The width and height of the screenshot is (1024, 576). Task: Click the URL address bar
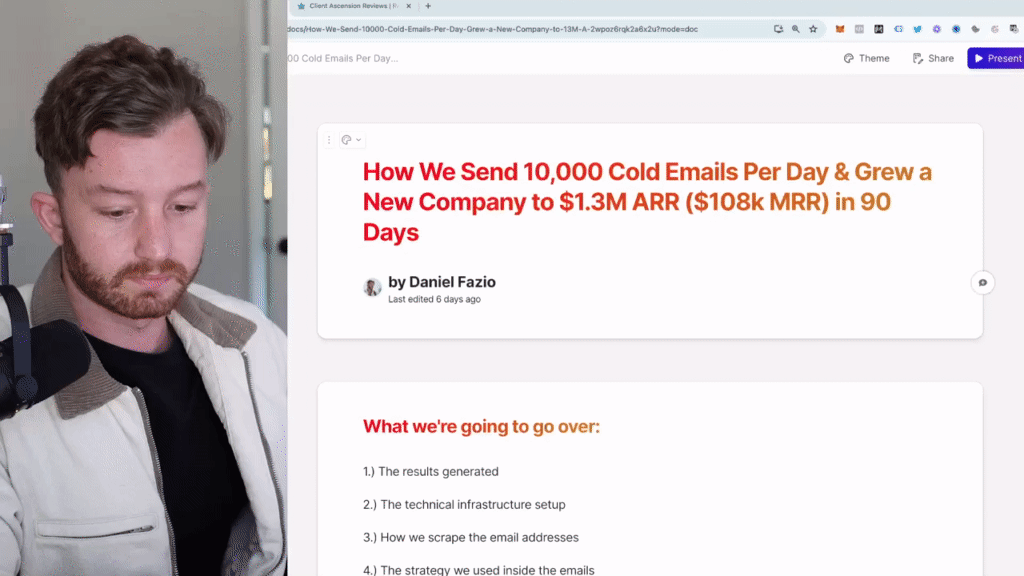493,29
